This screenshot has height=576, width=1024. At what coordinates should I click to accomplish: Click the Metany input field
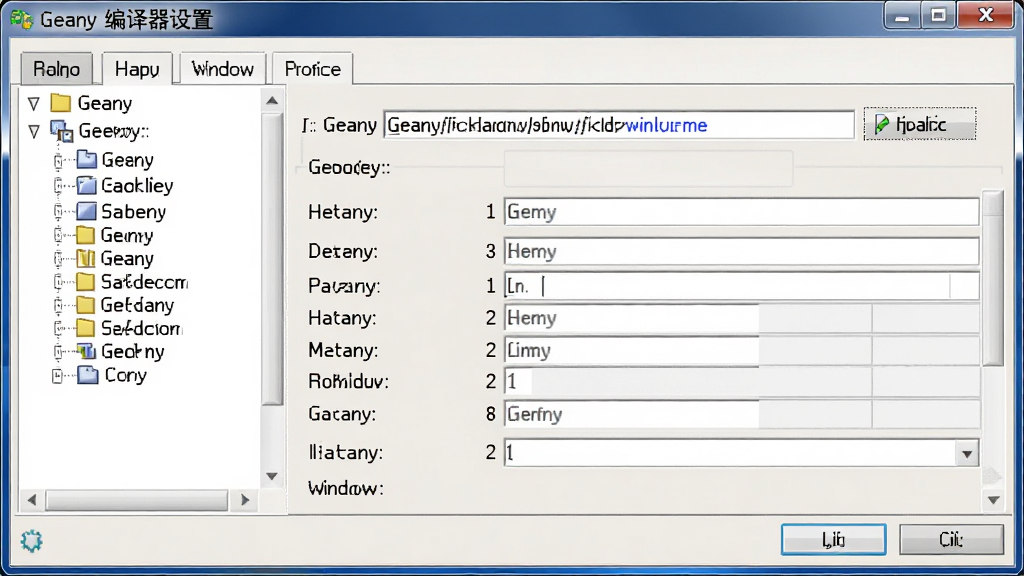741,351
